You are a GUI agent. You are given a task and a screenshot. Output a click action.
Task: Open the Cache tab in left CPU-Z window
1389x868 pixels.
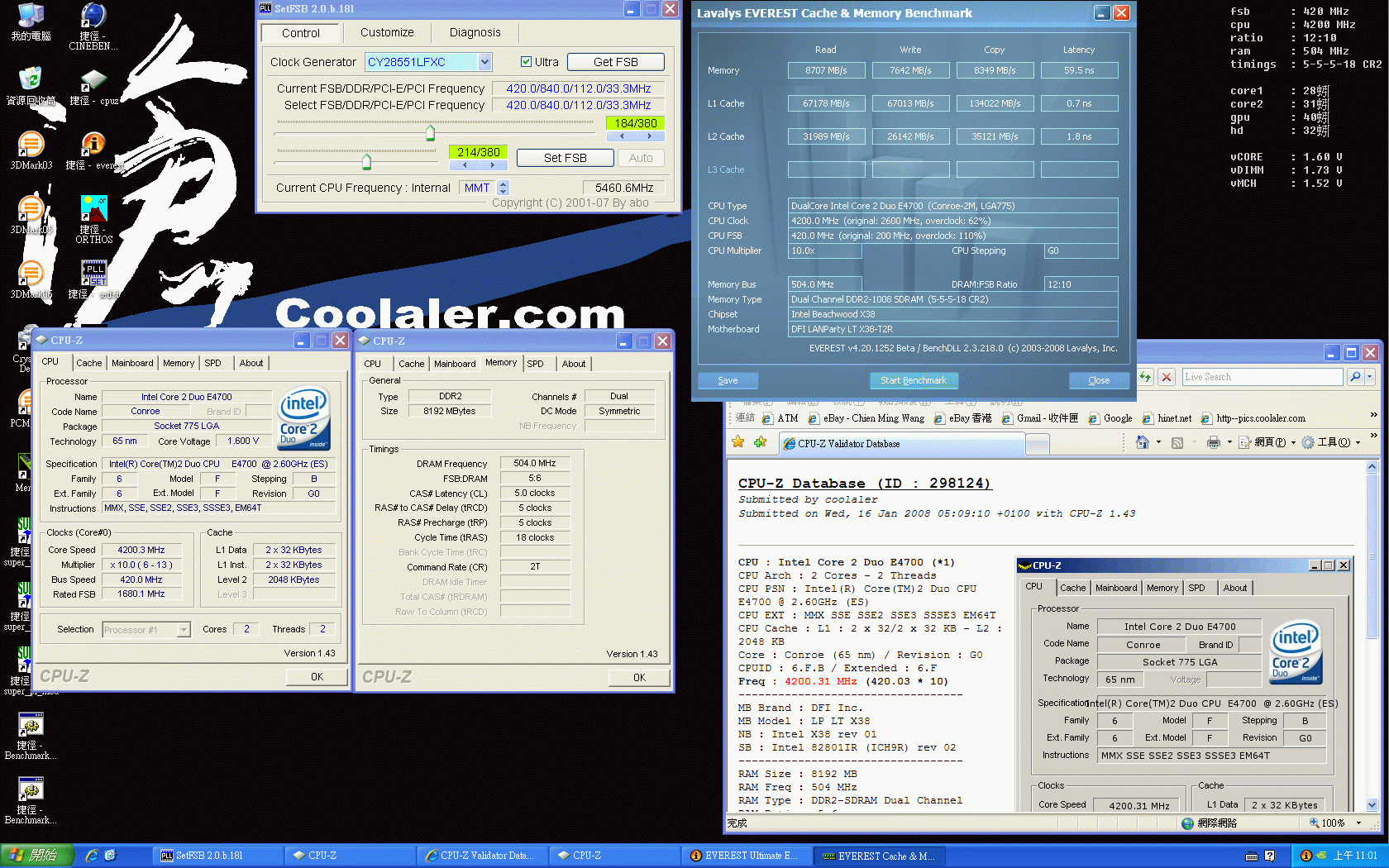click(88, 363)
